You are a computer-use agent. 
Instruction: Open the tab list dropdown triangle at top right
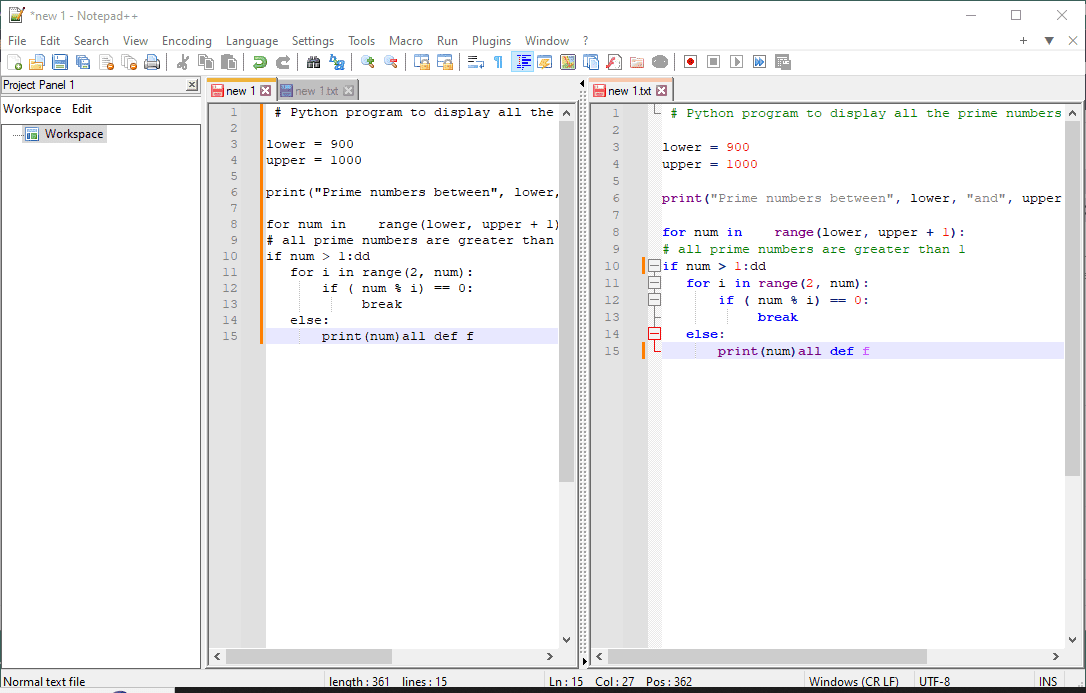coord(1049,41)
